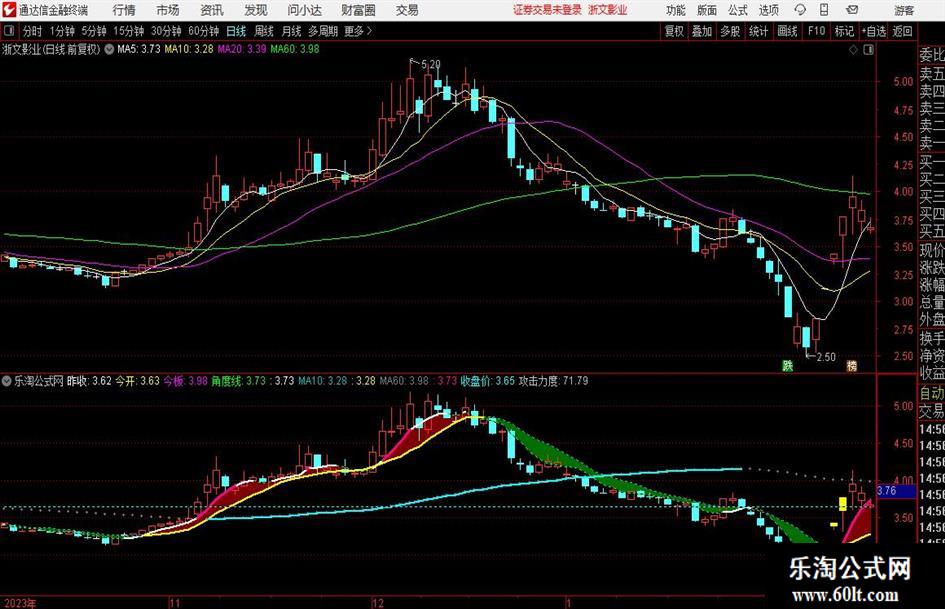The image size is (945, 609).
Task: Click the 浙文影业 stock name in title bar
Action: pos(608,10)
